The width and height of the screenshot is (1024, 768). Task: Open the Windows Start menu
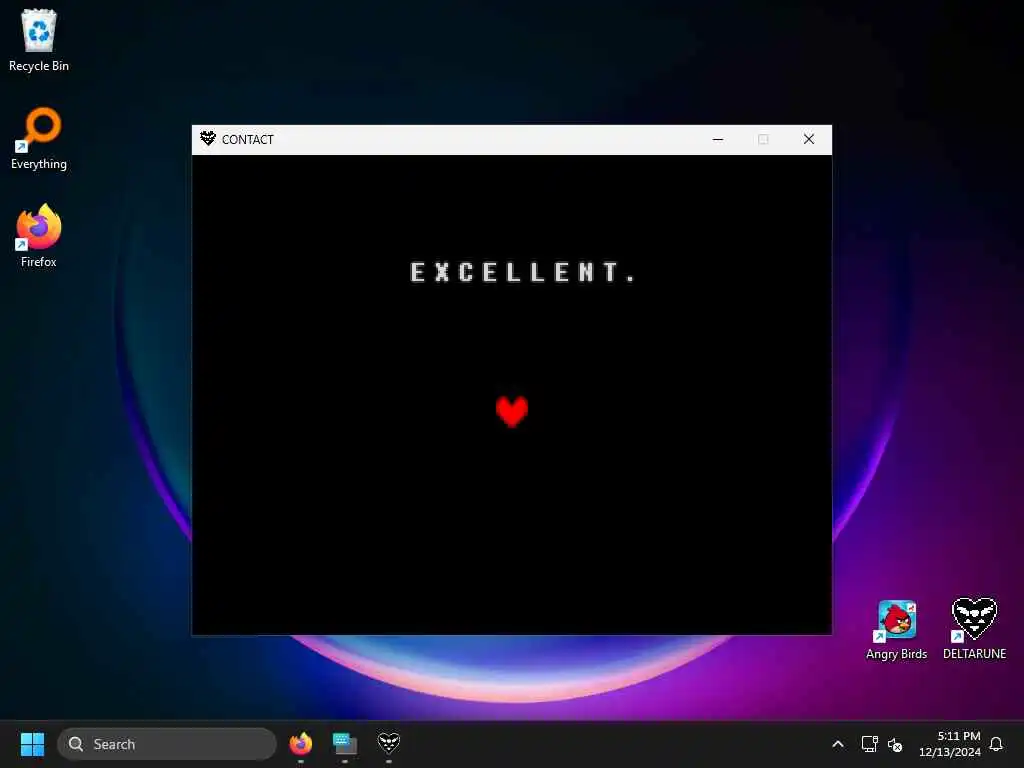tap(32, 744)
